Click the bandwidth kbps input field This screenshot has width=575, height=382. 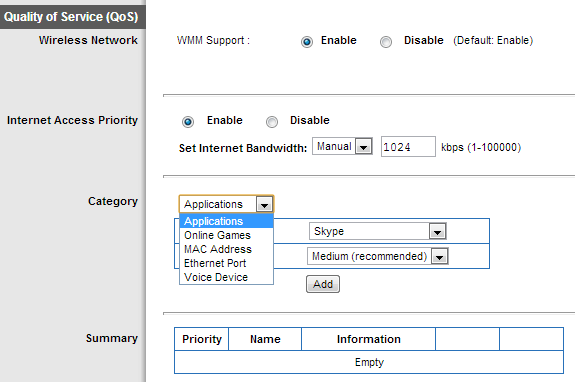408,147
